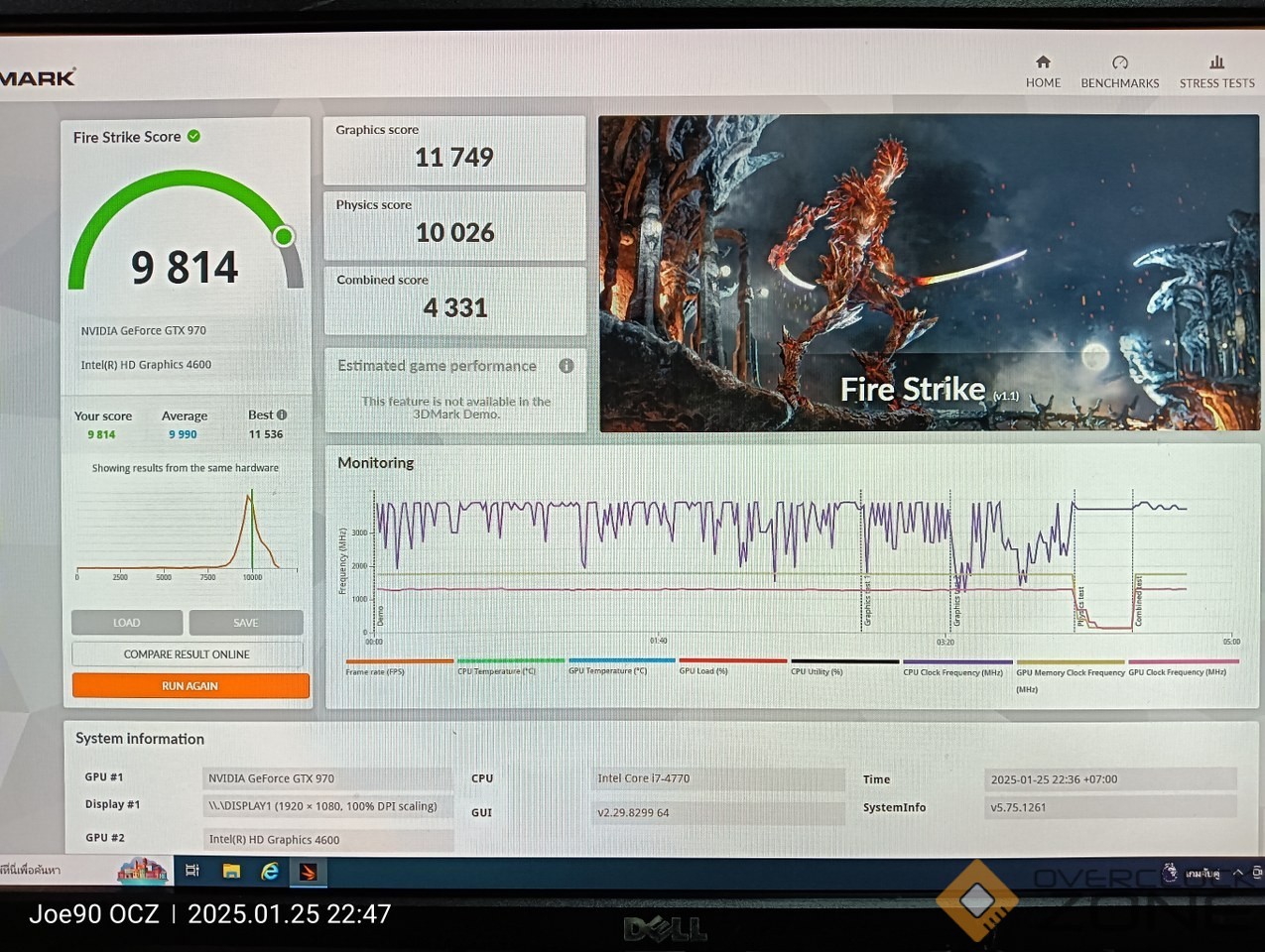
Task: Click the main score 9 814
Action: (185, 267)
